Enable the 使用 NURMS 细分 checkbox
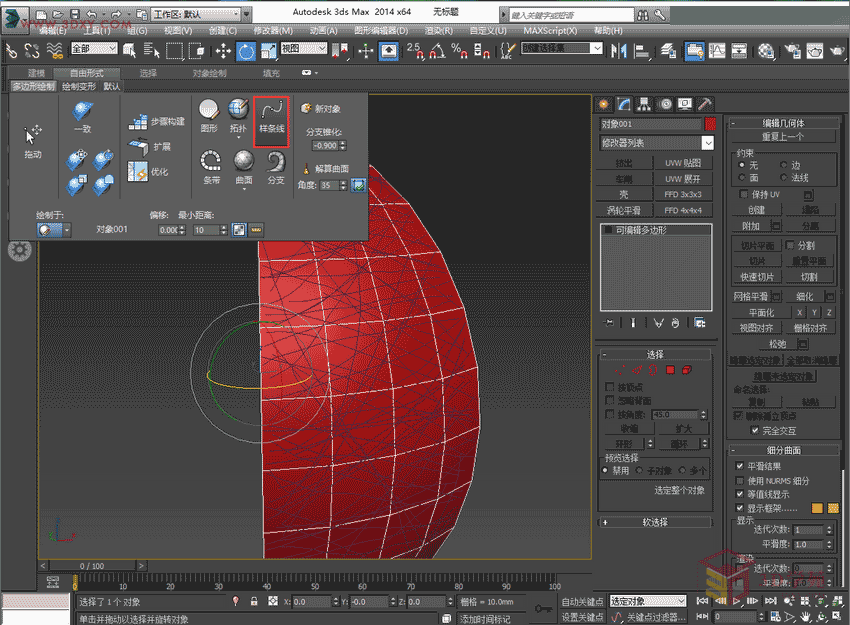The image size is (850, 625). pyautogui.click(x=741, y=481)
